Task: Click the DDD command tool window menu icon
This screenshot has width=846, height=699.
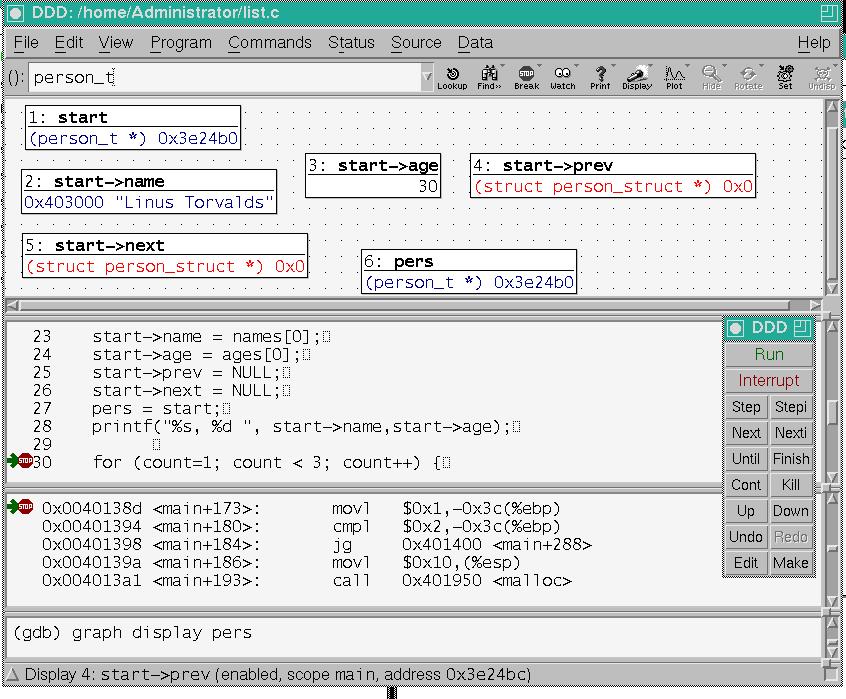Action: point(735,328)
